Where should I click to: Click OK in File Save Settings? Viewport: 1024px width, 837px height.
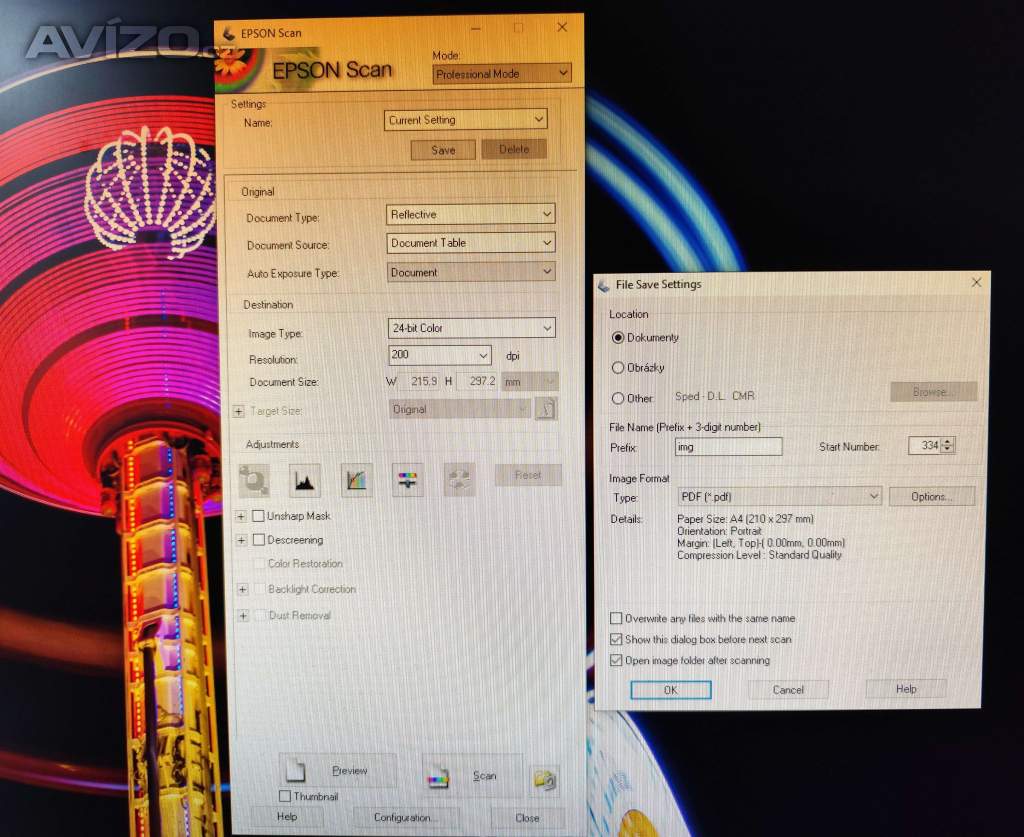click(x=671, y=689)
